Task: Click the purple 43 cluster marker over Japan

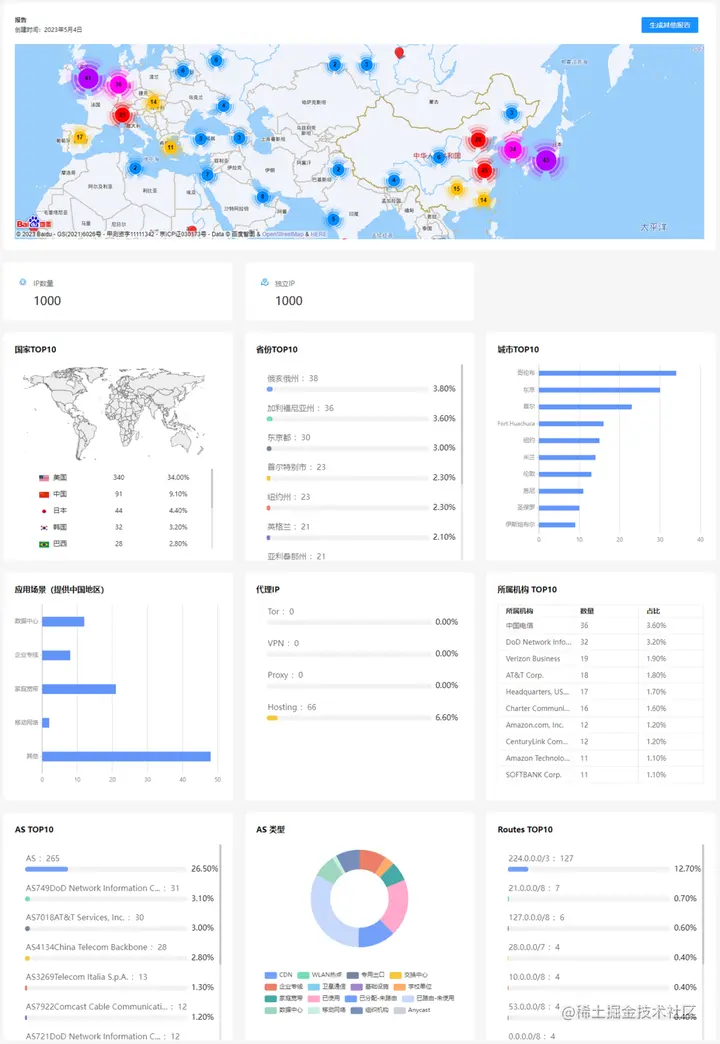Action: (x=546, y=160)
